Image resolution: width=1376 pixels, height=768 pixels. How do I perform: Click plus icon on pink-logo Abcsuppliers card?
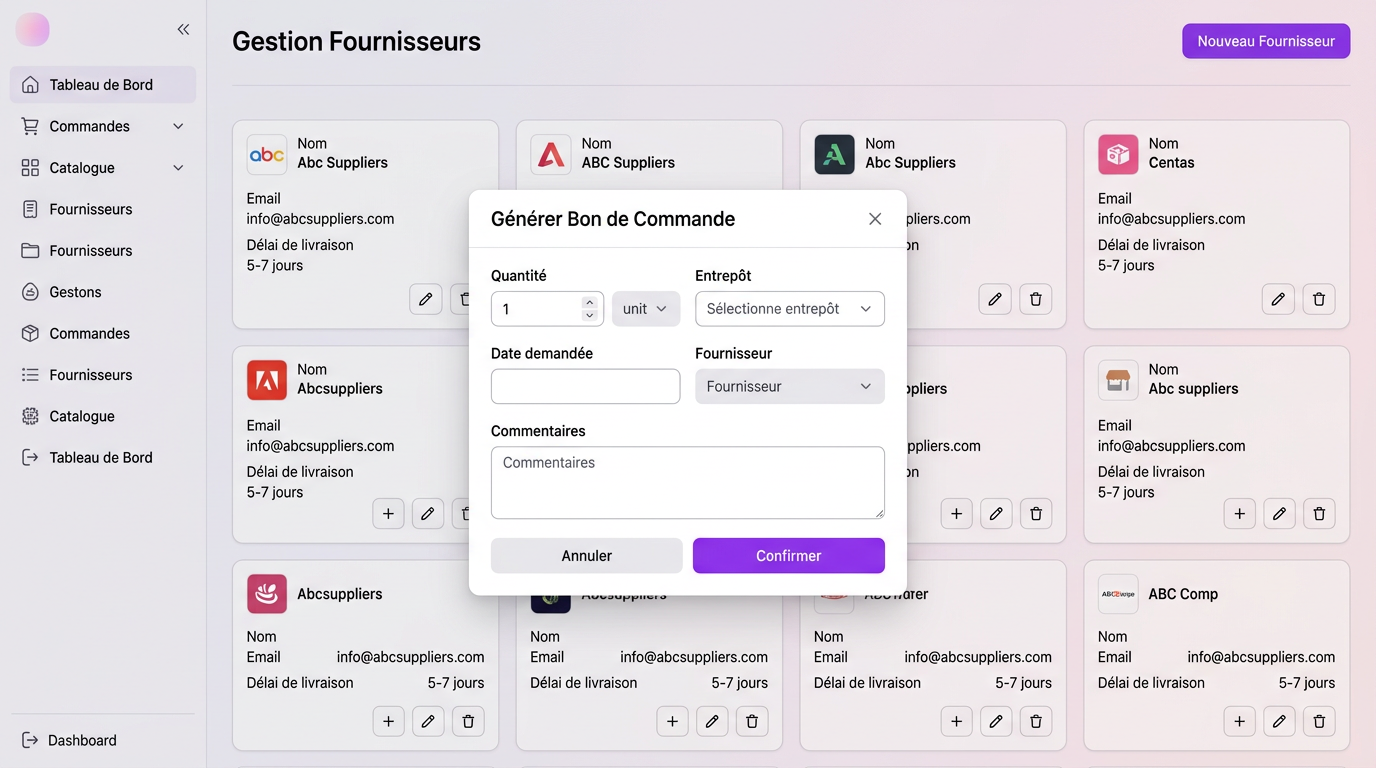click(x=388, y=721)
